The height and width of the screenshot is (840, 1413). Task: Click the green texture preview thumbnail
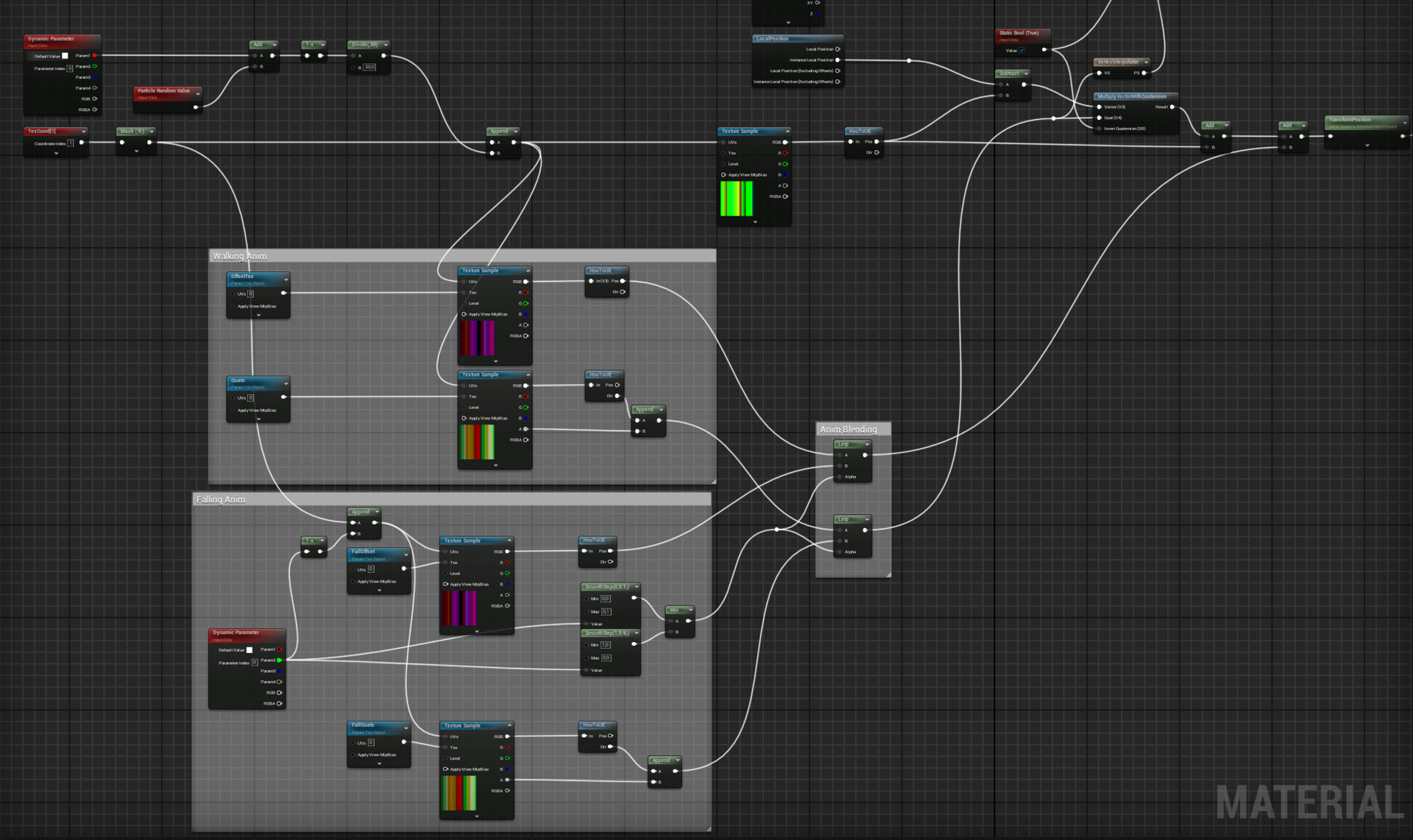click(737, 199)
